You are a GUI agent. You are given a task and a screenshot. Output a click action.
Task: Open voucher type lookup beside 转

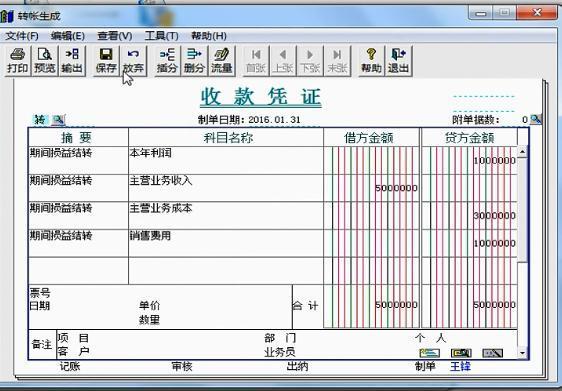[x=58, y=120]
